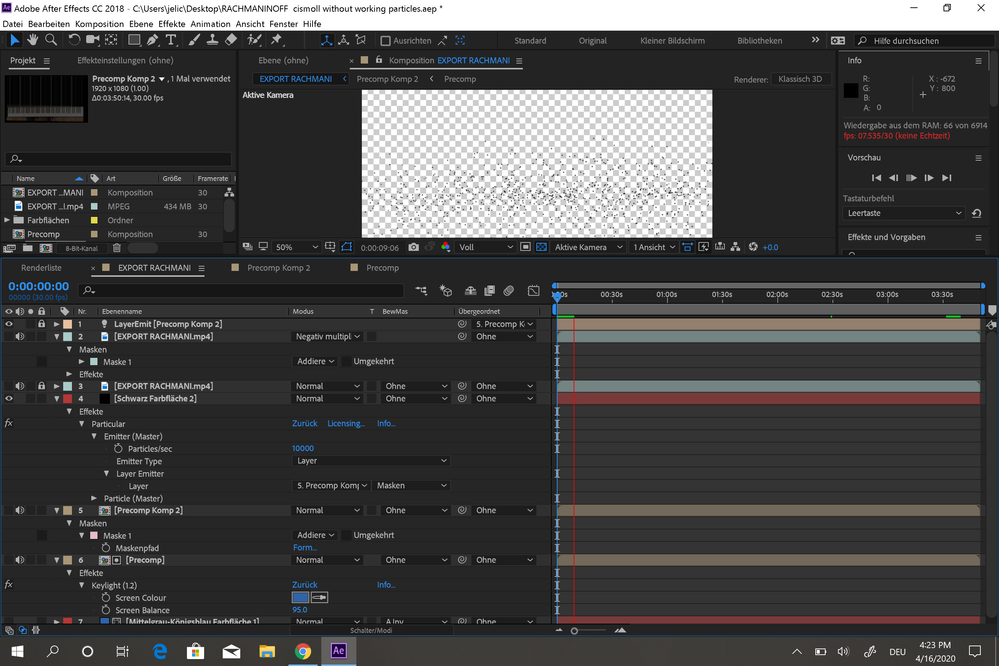Open the Komposition menu
This screenshot has height=666, width=999.
coord(99,23)
